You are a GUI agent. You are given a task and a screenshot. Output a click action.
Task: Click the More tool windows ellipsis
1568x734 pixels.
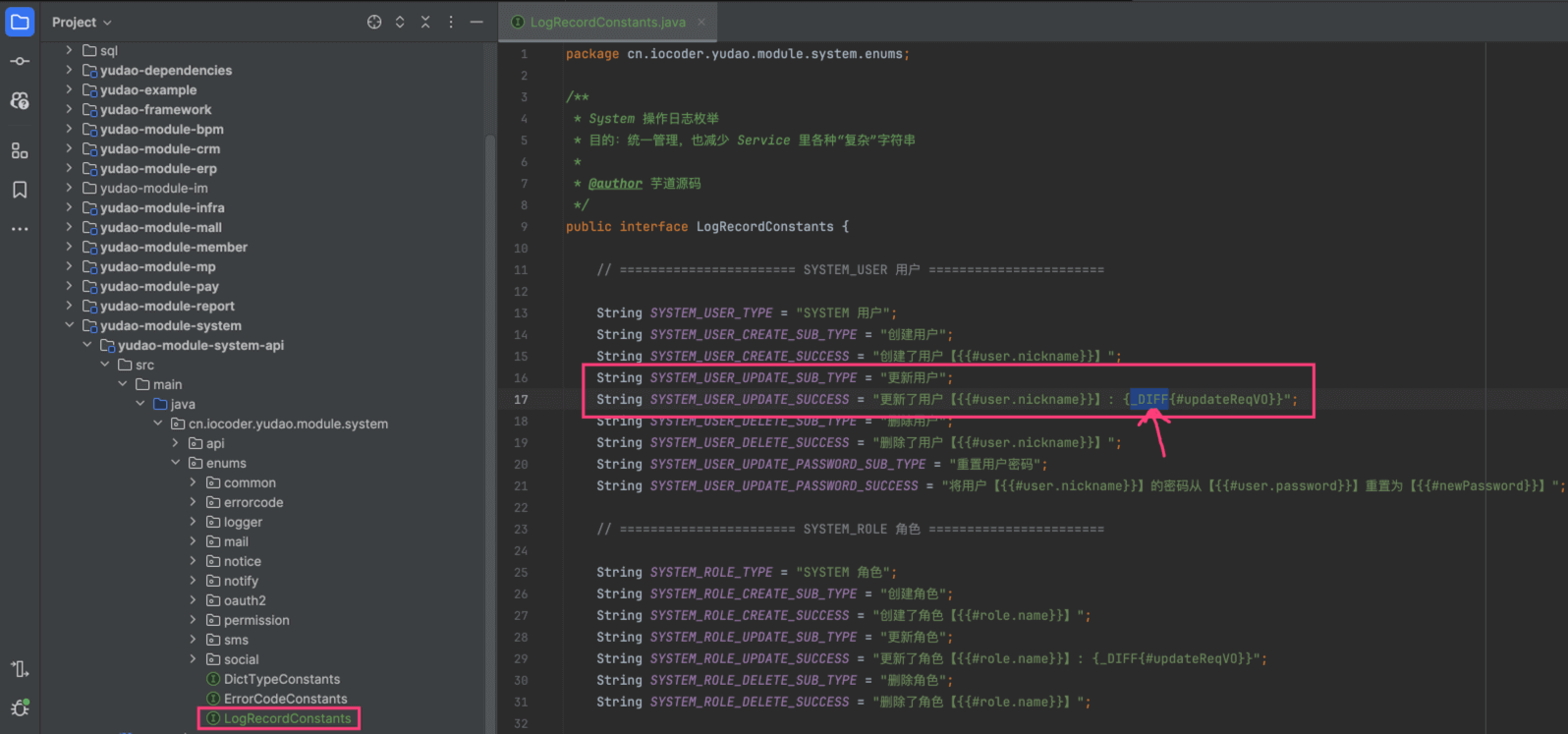click(x=20, y=229)
